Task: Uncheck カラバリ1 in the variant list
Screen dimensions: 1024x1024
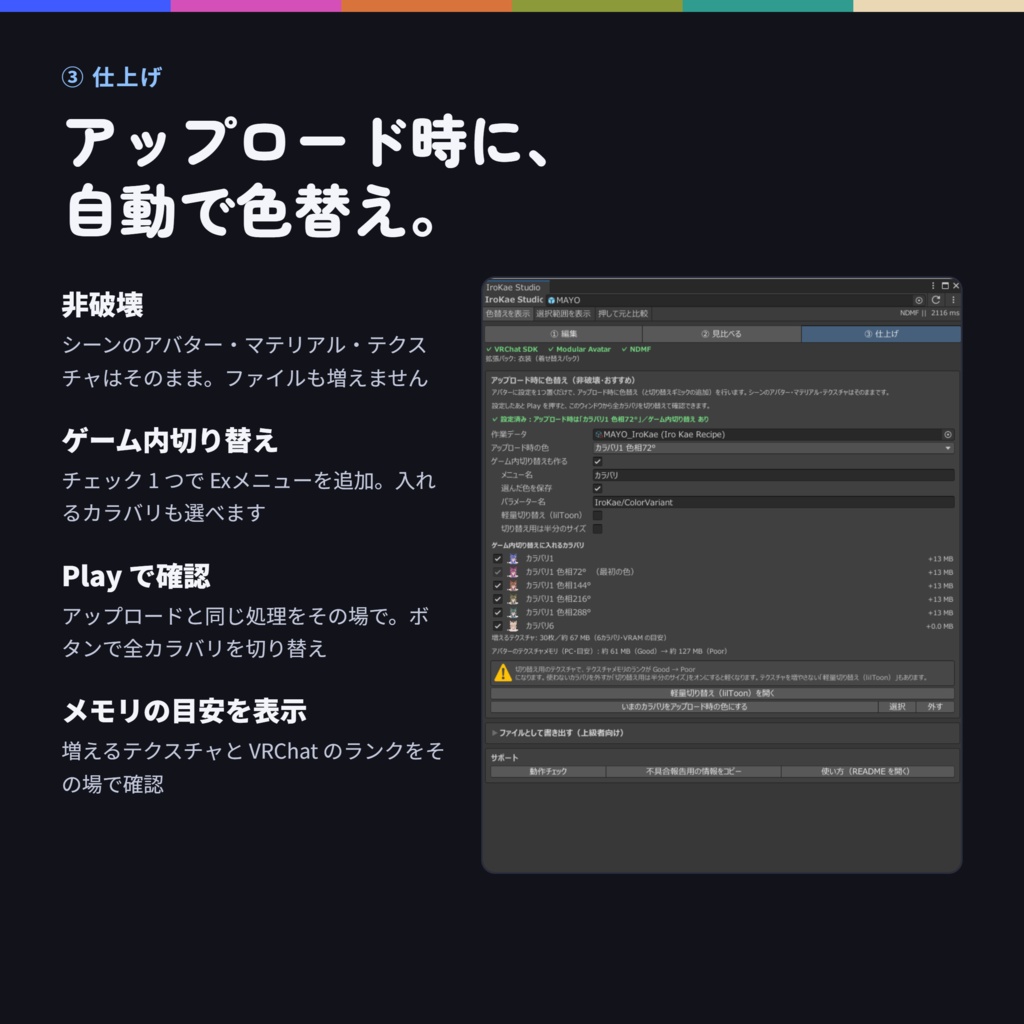Action: [498, 558]
